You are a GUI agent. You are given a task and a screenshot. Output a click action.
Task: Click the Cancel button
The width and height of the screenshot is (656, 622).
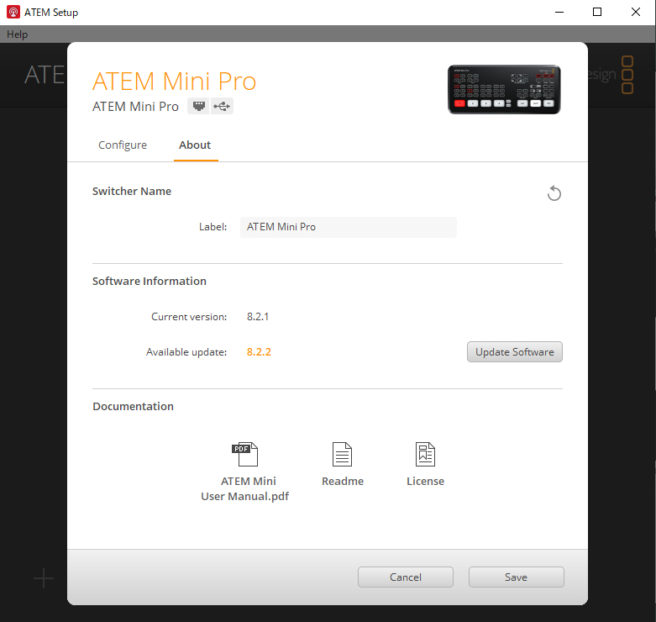coord(405,577)
